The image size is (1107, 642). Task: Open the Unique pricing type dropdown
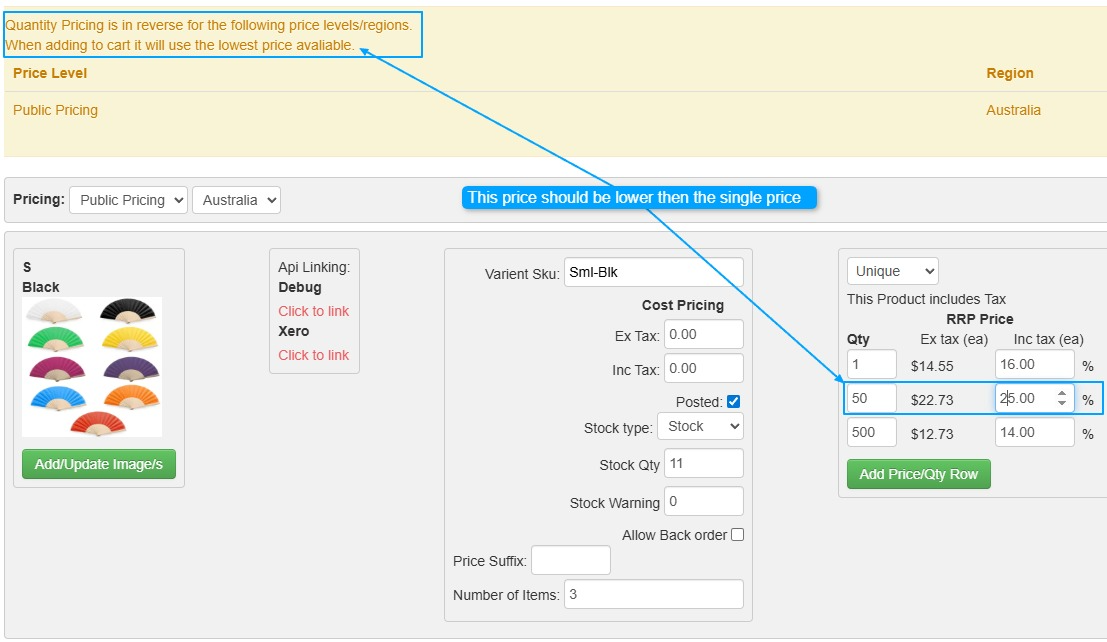point(892,271)
